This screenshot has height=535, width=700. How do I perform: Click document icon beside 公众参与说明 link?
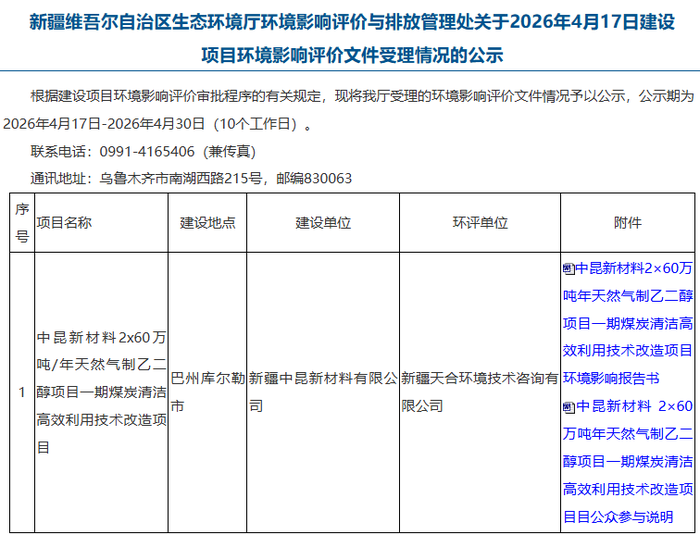pyautogui.click(x=568, y=407)
